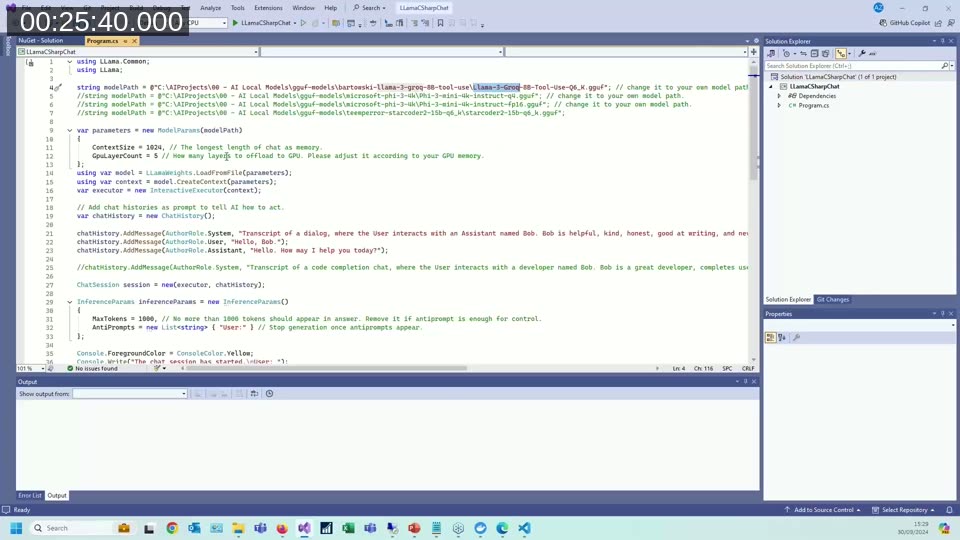Click the search magnifier in Solution Explorer
Viewport: 960px width, 540px height.
coord(945,66)
